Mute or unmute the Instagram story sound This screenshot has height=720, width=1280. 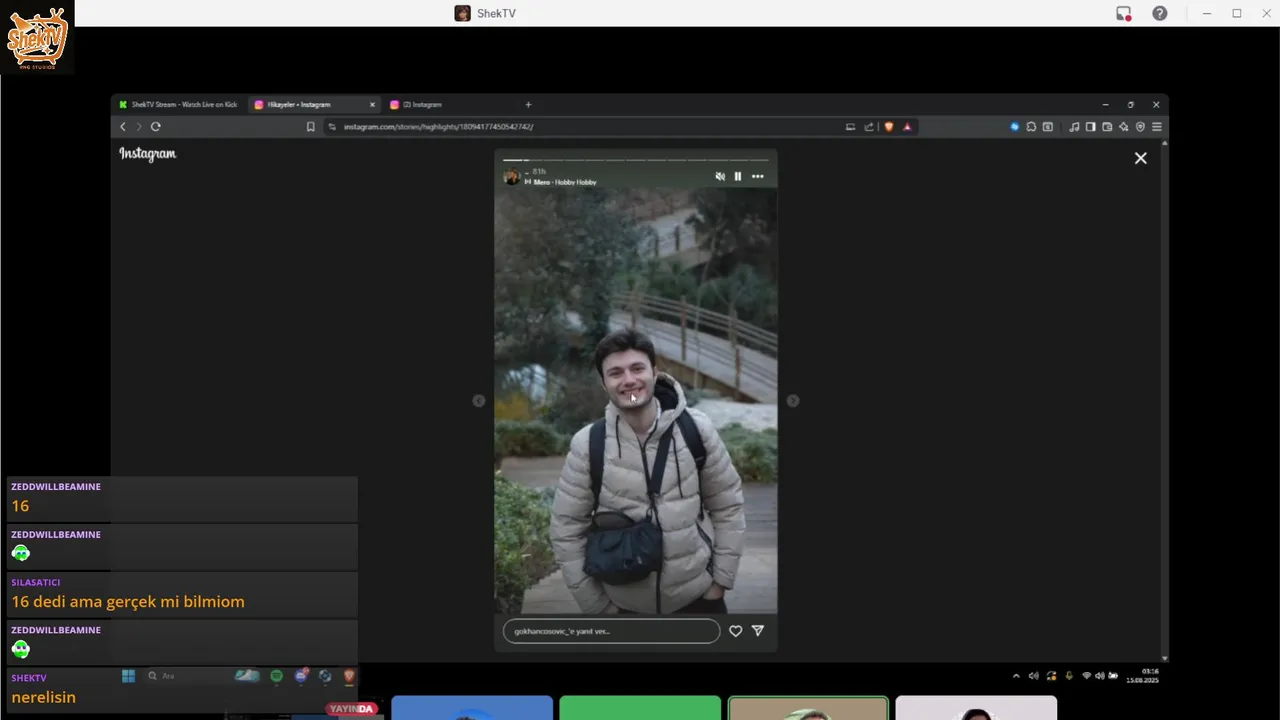click(x=720, y=176)
